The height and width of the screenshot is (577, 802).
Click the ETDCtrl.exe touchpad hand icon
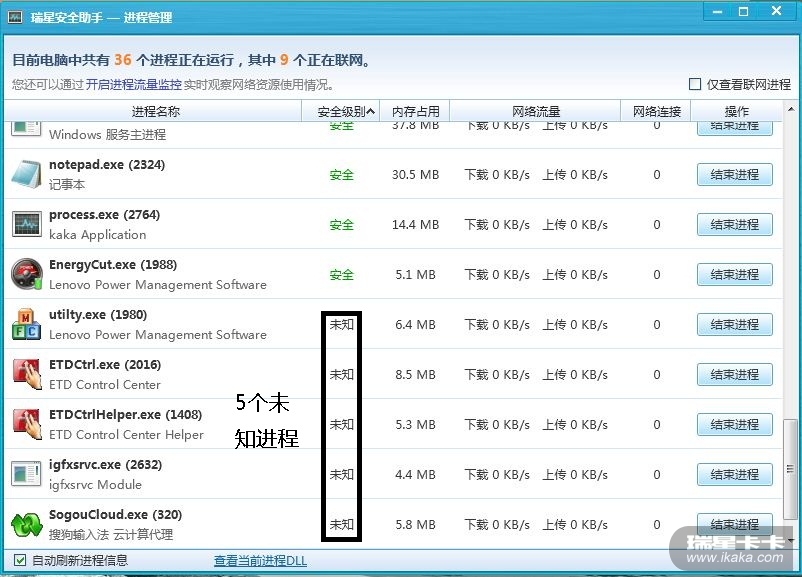click(26, 374)
